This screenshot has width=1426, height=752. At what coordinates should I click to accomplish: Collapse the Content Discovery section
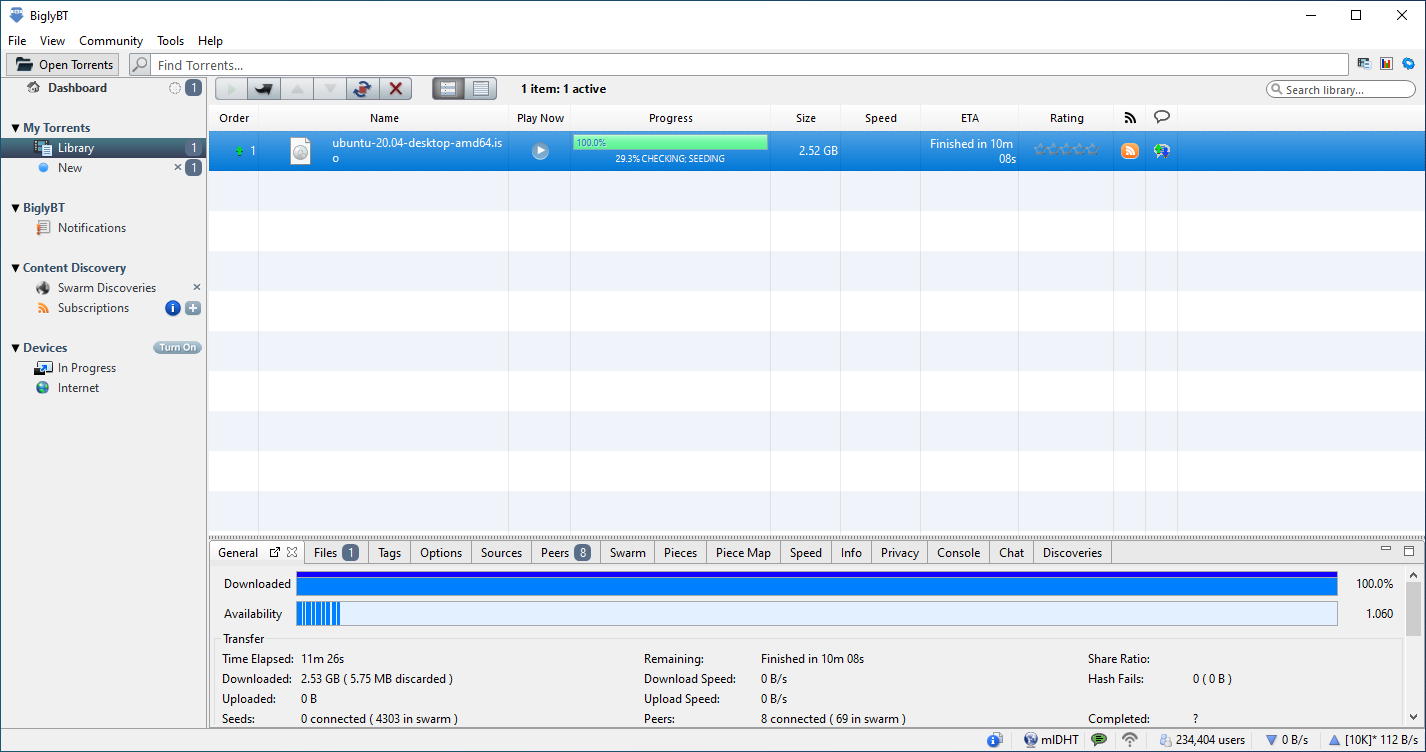tap(15, 268)
